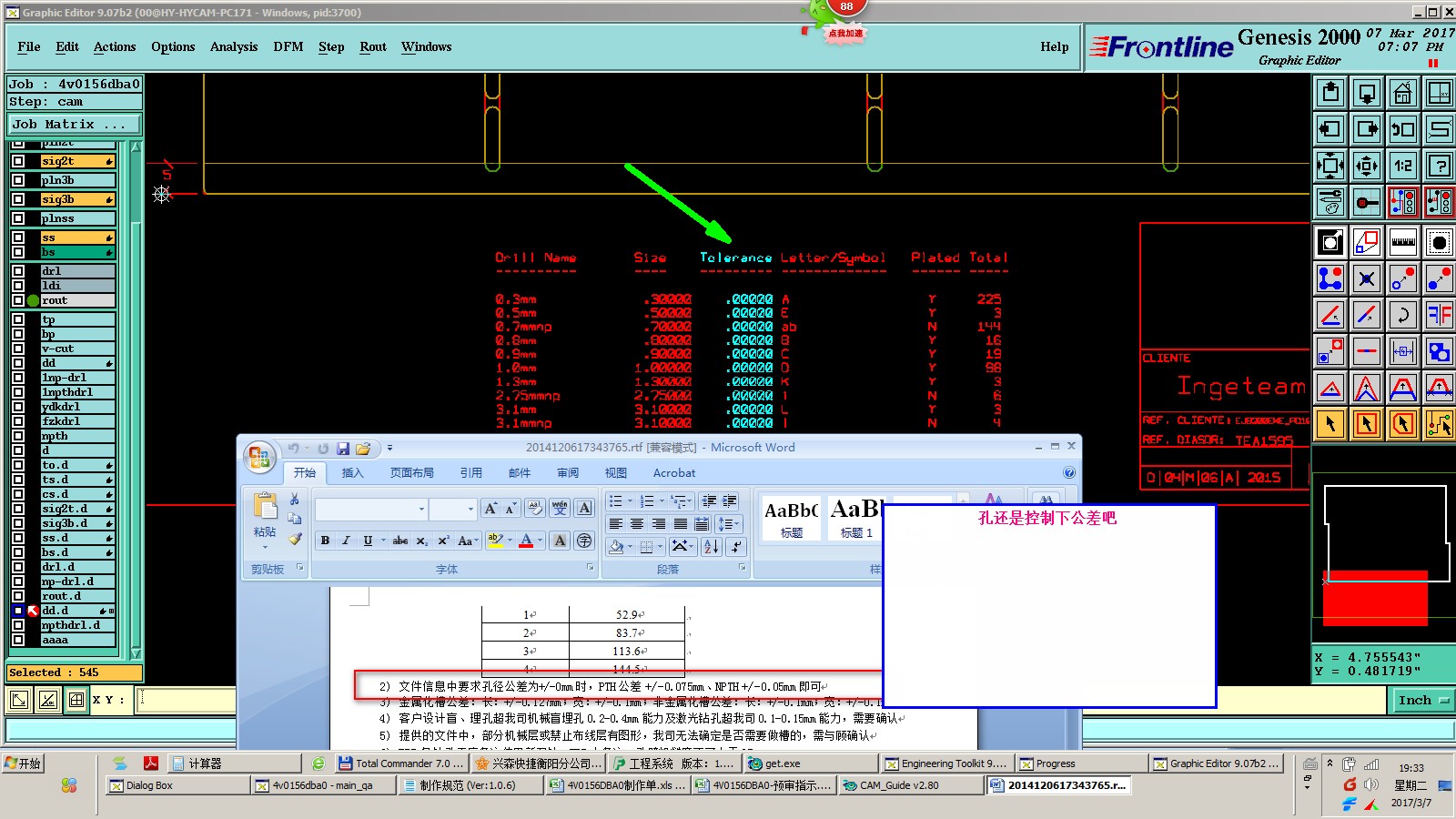Click the curved arrow rotate icon
Screen dimensions: 1456x819
(1402, 315)
